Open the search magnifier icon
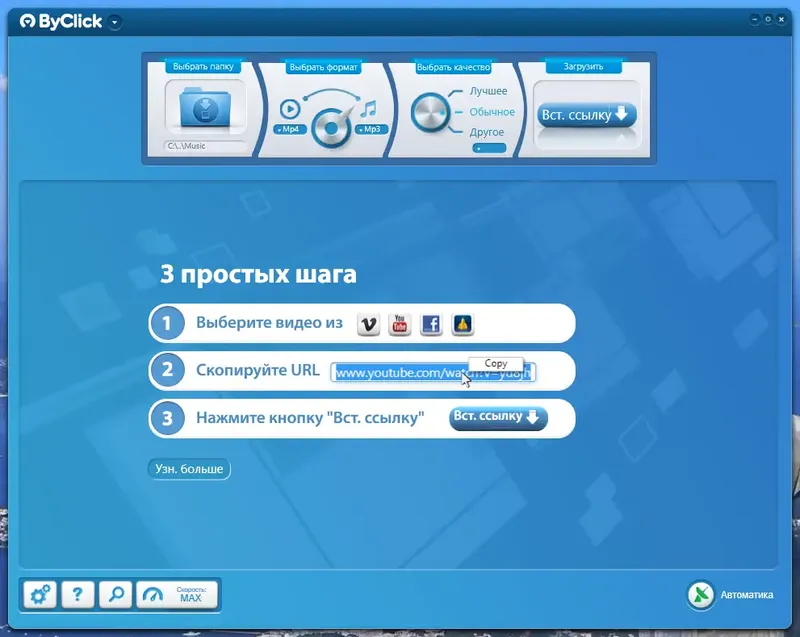The width and height of the screenshot is (800, 637). pyautogui.click(x=116, y=594)
